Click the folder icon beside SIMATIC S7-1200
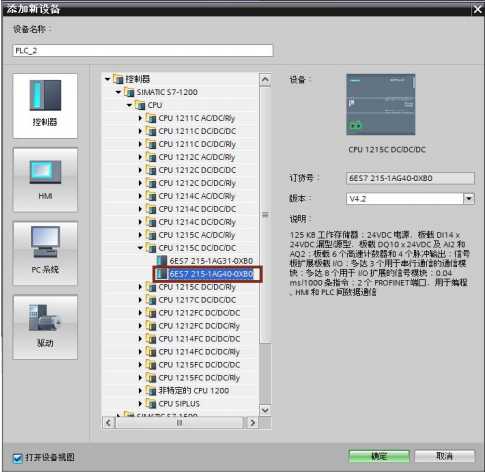 pos(129,92)
